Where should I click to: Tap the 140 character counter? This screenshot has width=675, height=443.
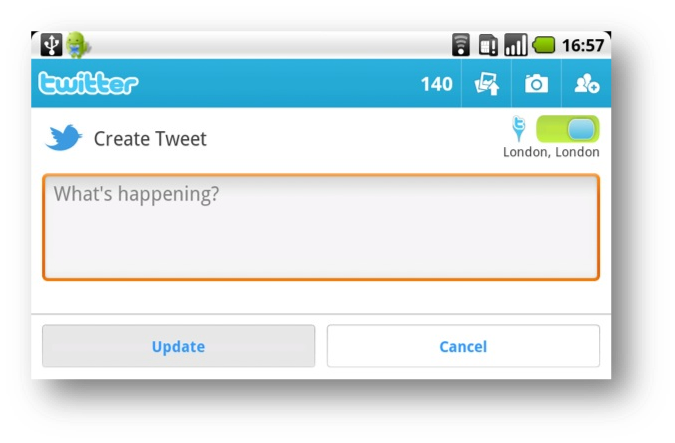[437, 84]
